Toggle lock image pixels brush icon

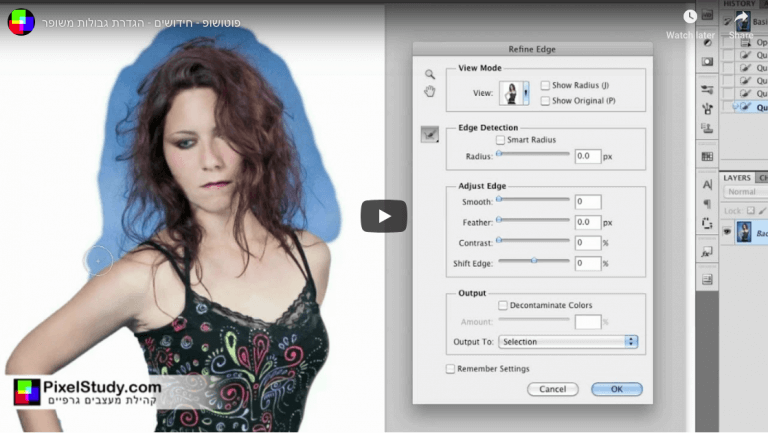click(763, 211)
